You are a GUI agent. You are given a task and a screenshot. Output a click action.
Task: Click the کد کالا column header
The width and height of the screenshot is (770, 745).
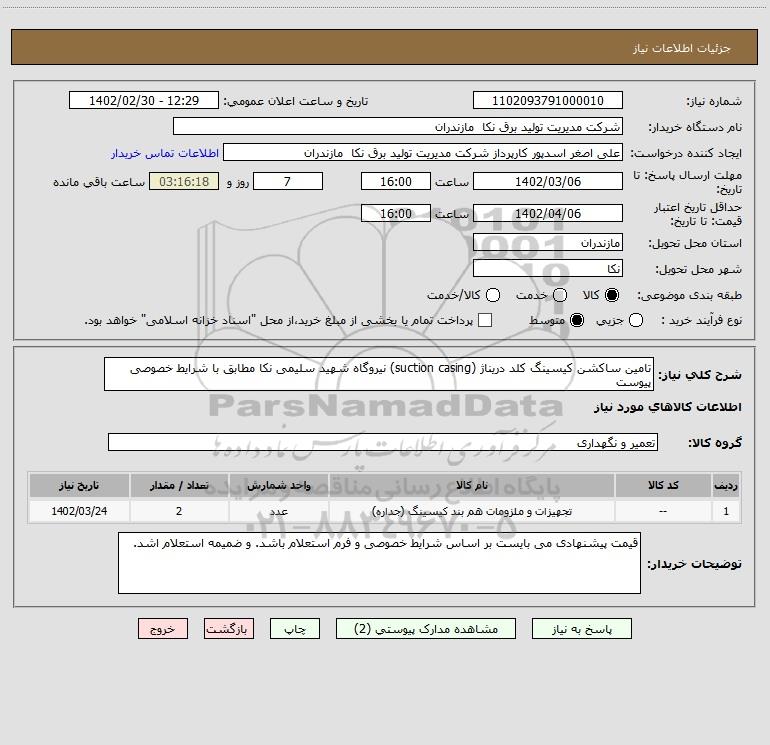pyautogui.click(x=663, y=485)
